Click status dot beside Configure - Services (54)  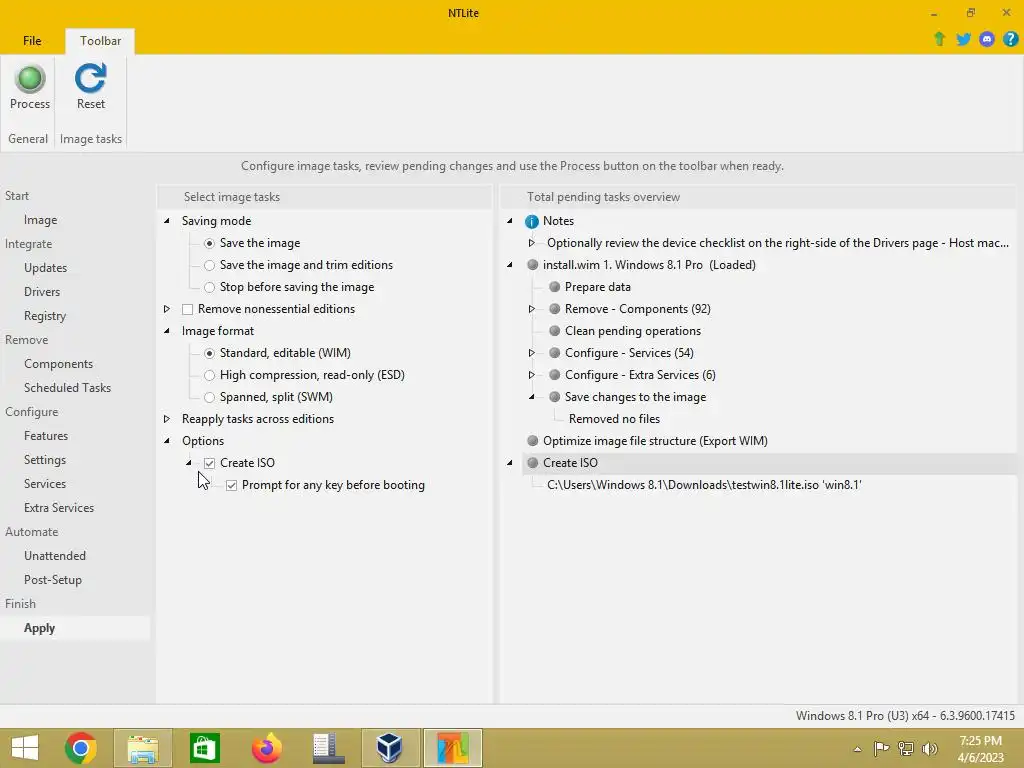(554, 353)
